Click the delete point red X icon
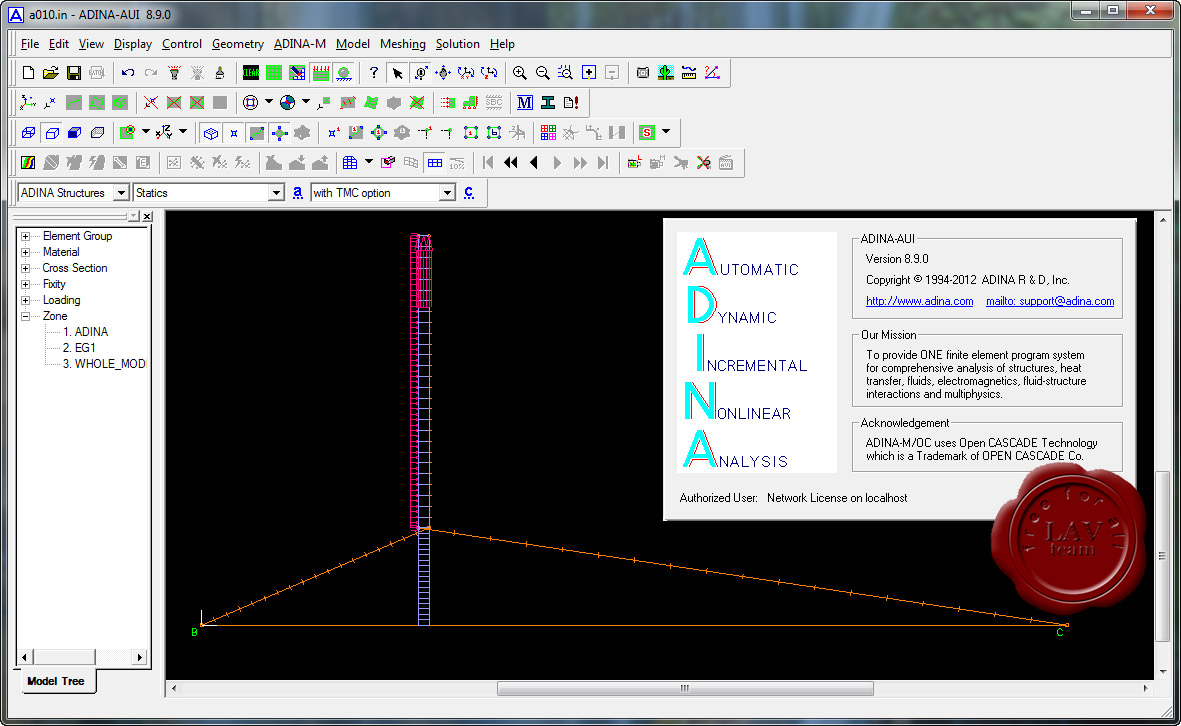The image size is (1181, 726). [x=151, y=102]
